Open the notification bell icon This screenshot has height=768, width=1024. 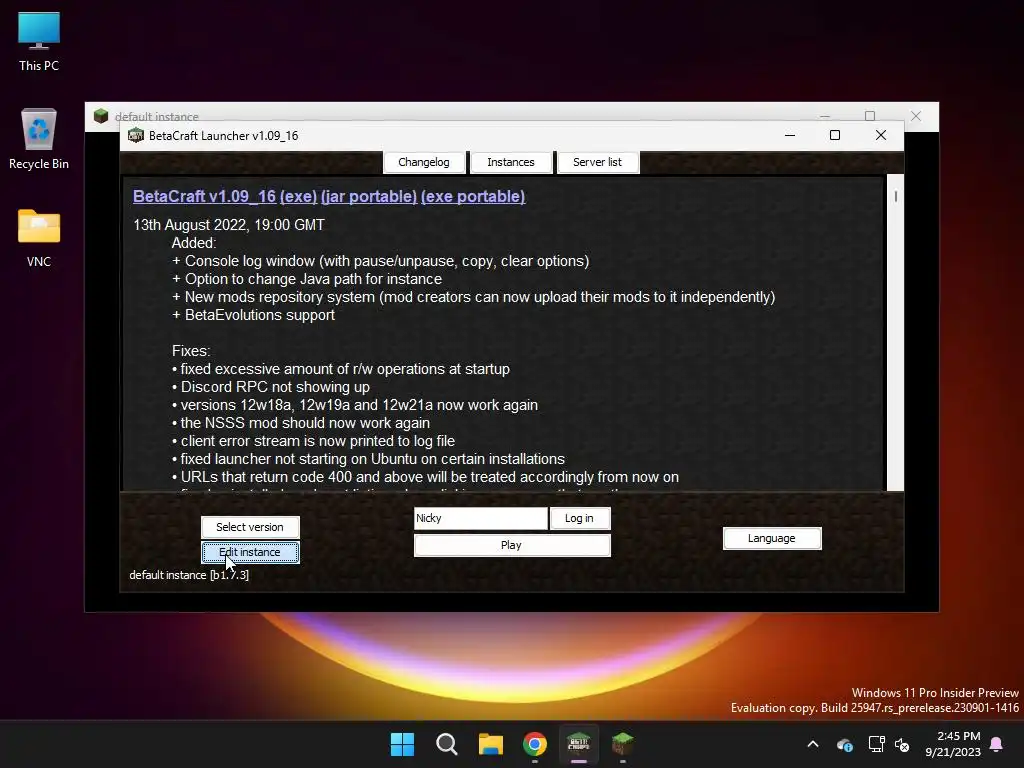point(997,744)
